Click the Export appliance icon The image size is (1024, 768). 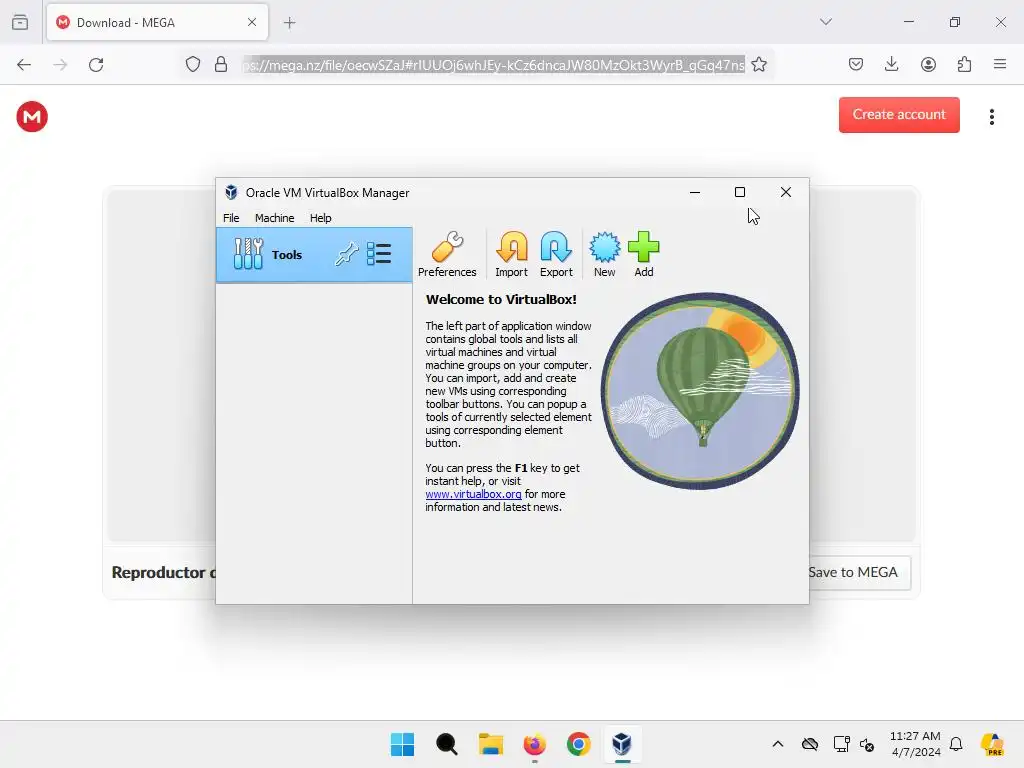(556, 255)
